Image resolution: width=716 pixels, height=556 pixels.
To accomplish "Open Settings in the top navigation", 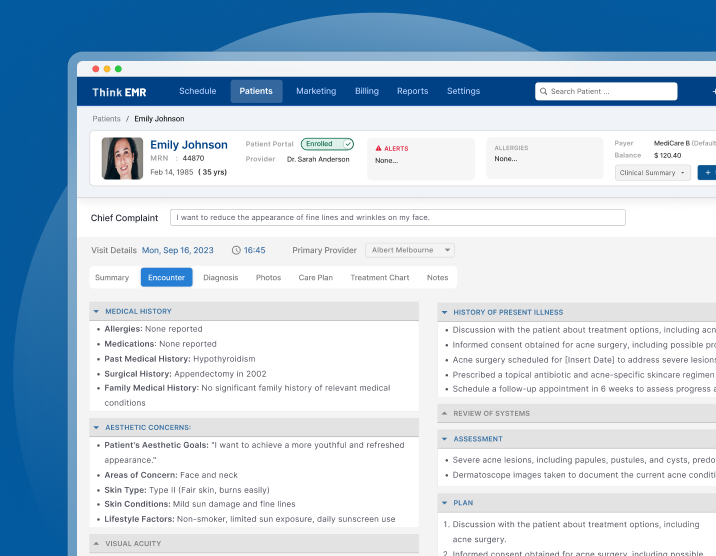I will point(463,91).
